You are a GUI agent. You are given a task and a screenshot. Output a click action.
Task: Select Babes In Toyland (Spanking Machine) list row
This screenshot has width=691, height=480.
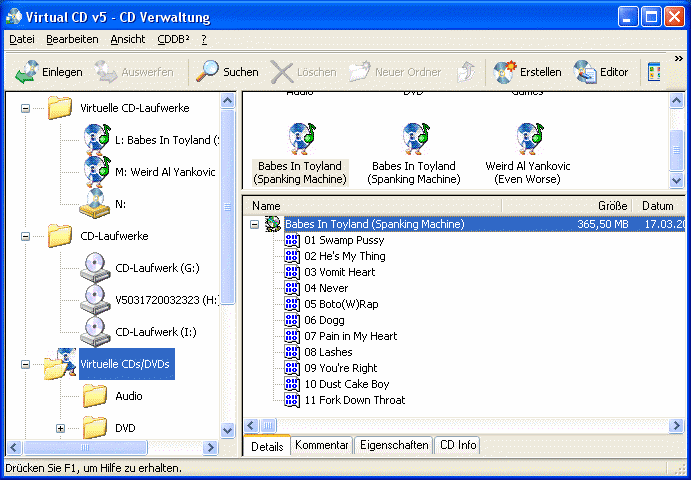coord(484,224)
